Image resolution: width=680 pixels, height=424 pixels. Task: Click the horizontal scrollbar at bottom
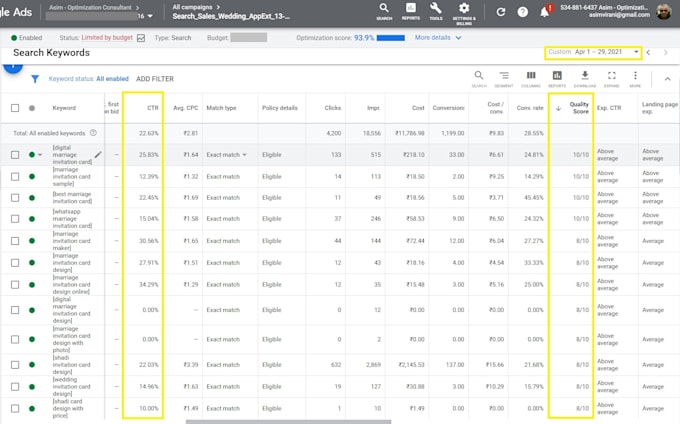(x=288, y=422)
